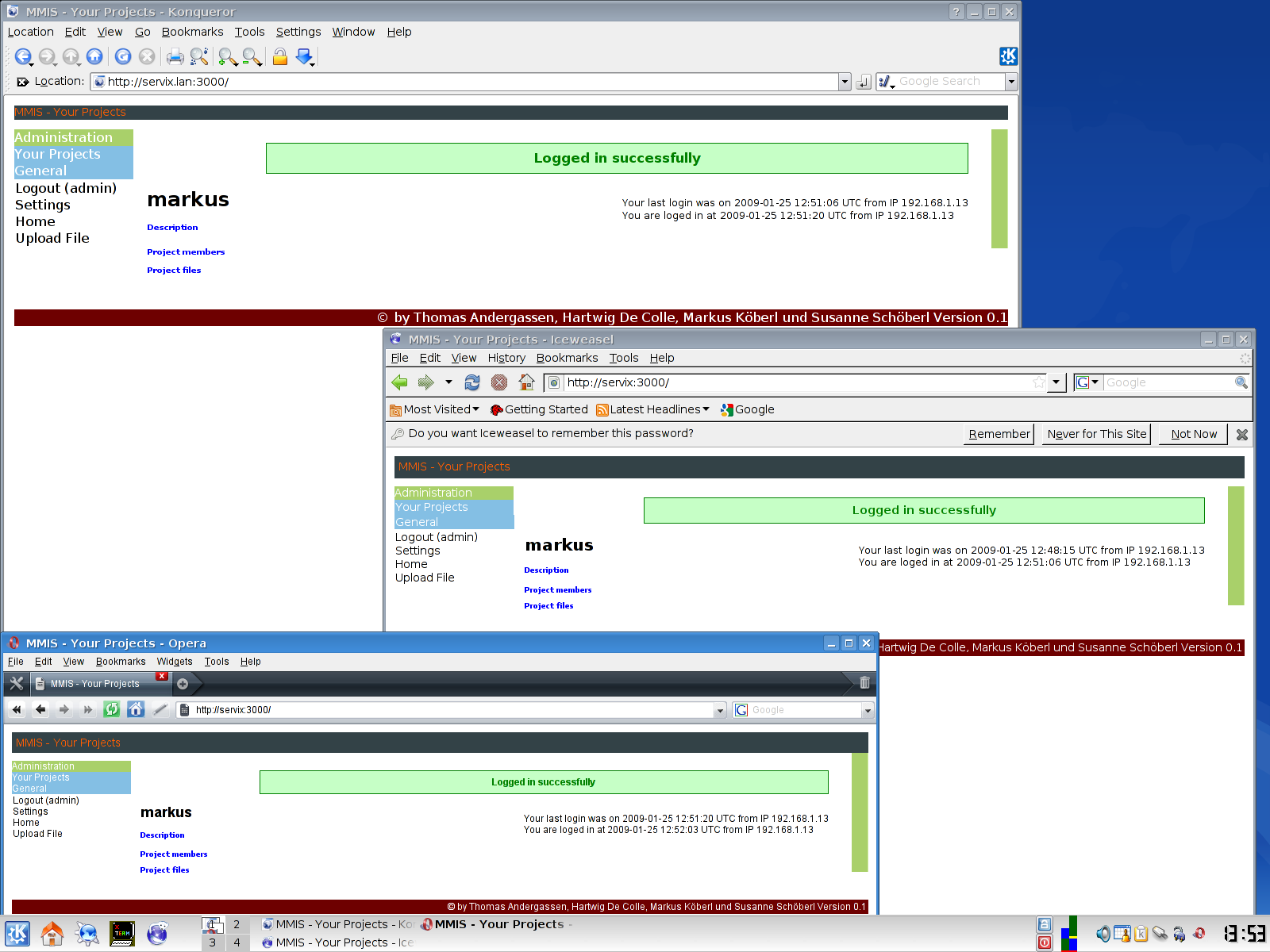Click the Konsole terminal icon in the taskbar

point(122,934)
